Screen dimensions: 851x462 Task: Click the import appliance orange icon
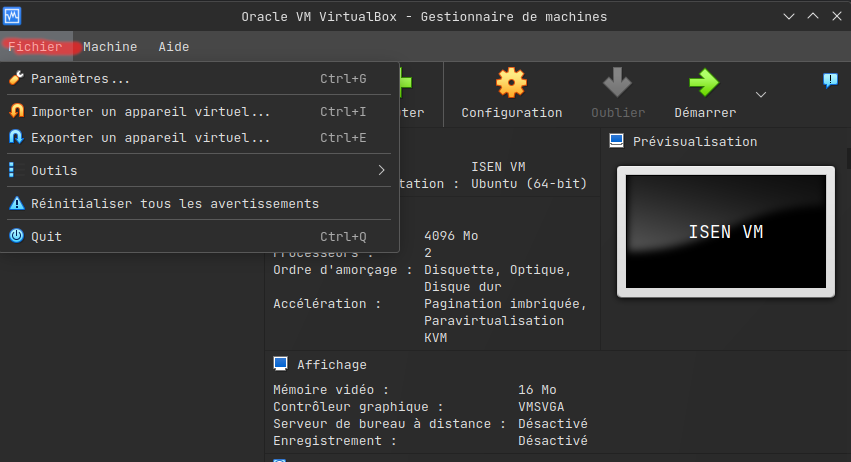coord(16,111)
